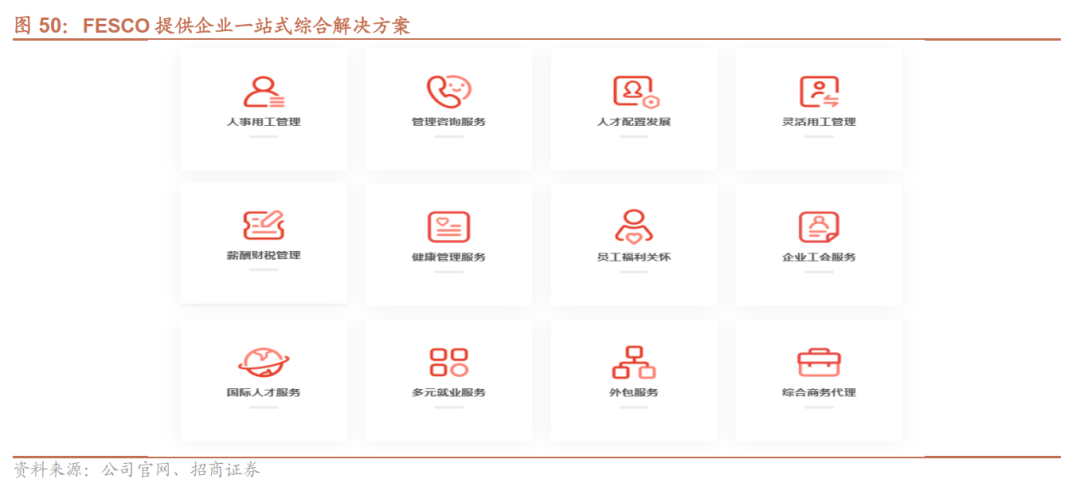
Task: Click the 人才配置发展 profile card icon
Action: (636, 92)
